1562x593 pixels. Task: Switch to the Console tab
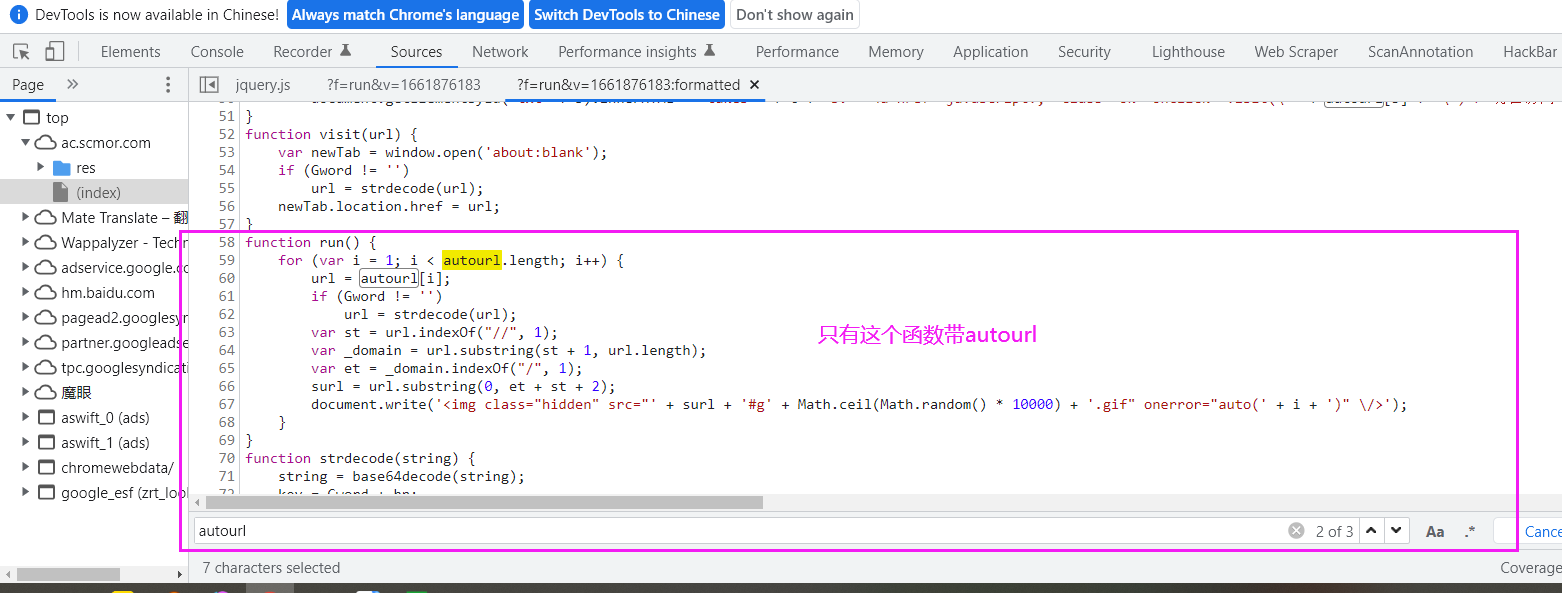click(217, 52)
